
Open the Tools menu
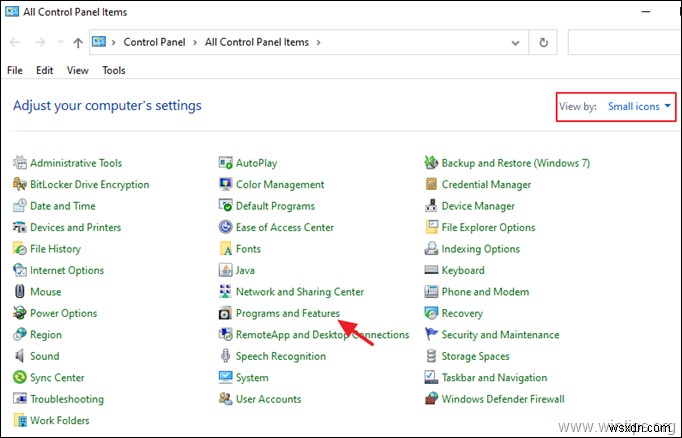114,71
